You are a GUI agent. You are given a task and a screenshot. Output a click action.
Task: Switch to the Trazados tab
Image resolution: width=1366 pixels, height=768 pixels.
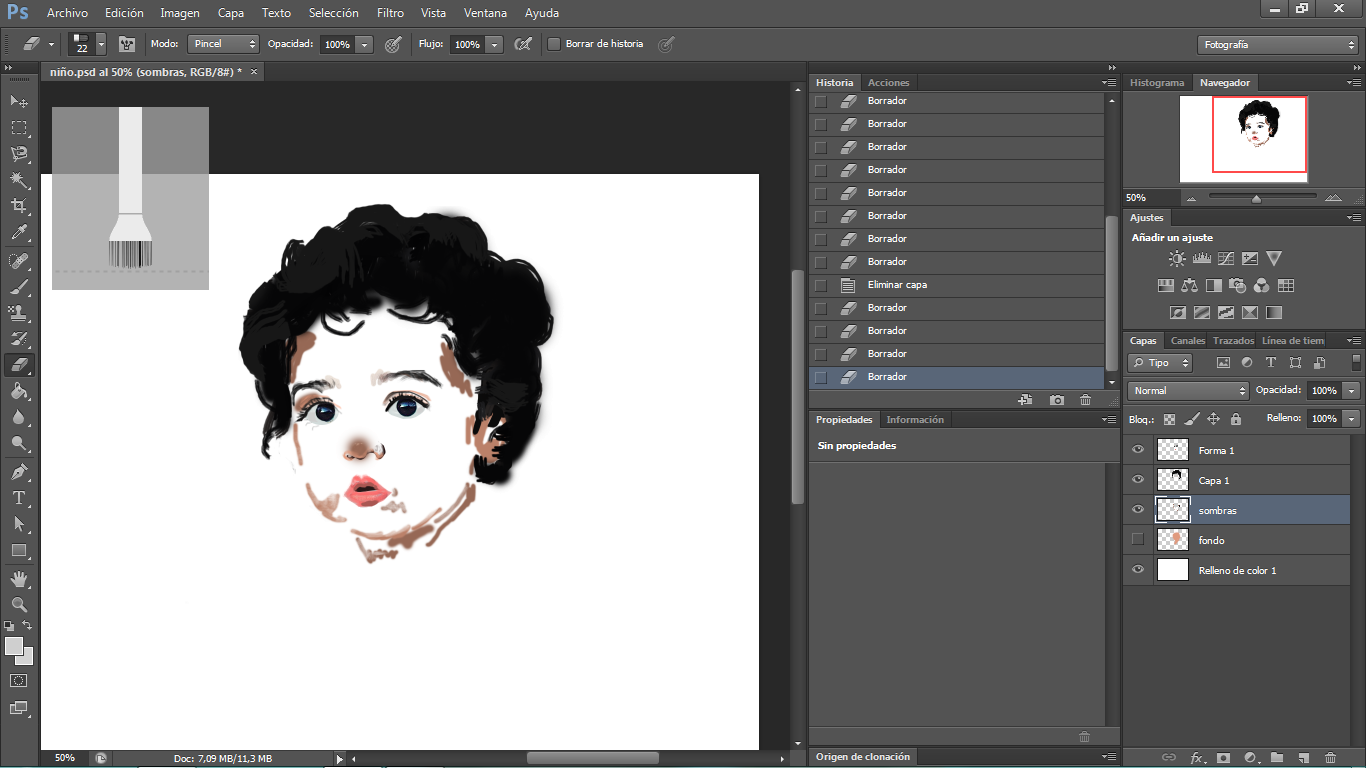click(1233, 341)
